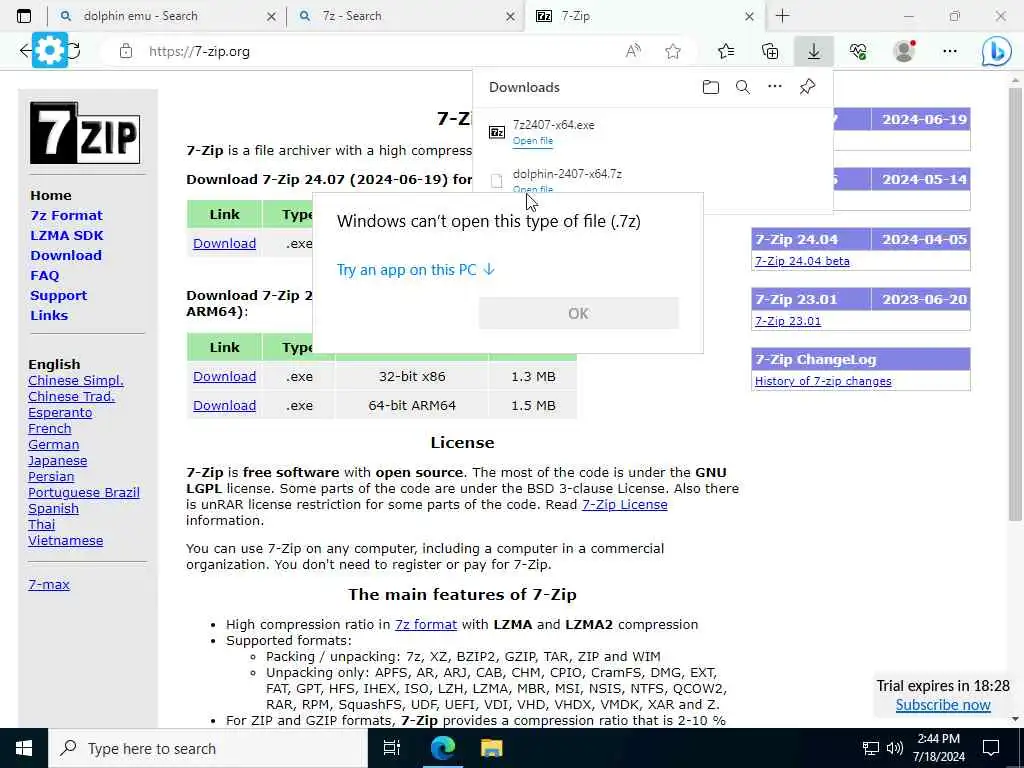The image size is (1024, 768).
Task: Download first 7-Zip 24.07 exe link
Action: coord(224,244)
